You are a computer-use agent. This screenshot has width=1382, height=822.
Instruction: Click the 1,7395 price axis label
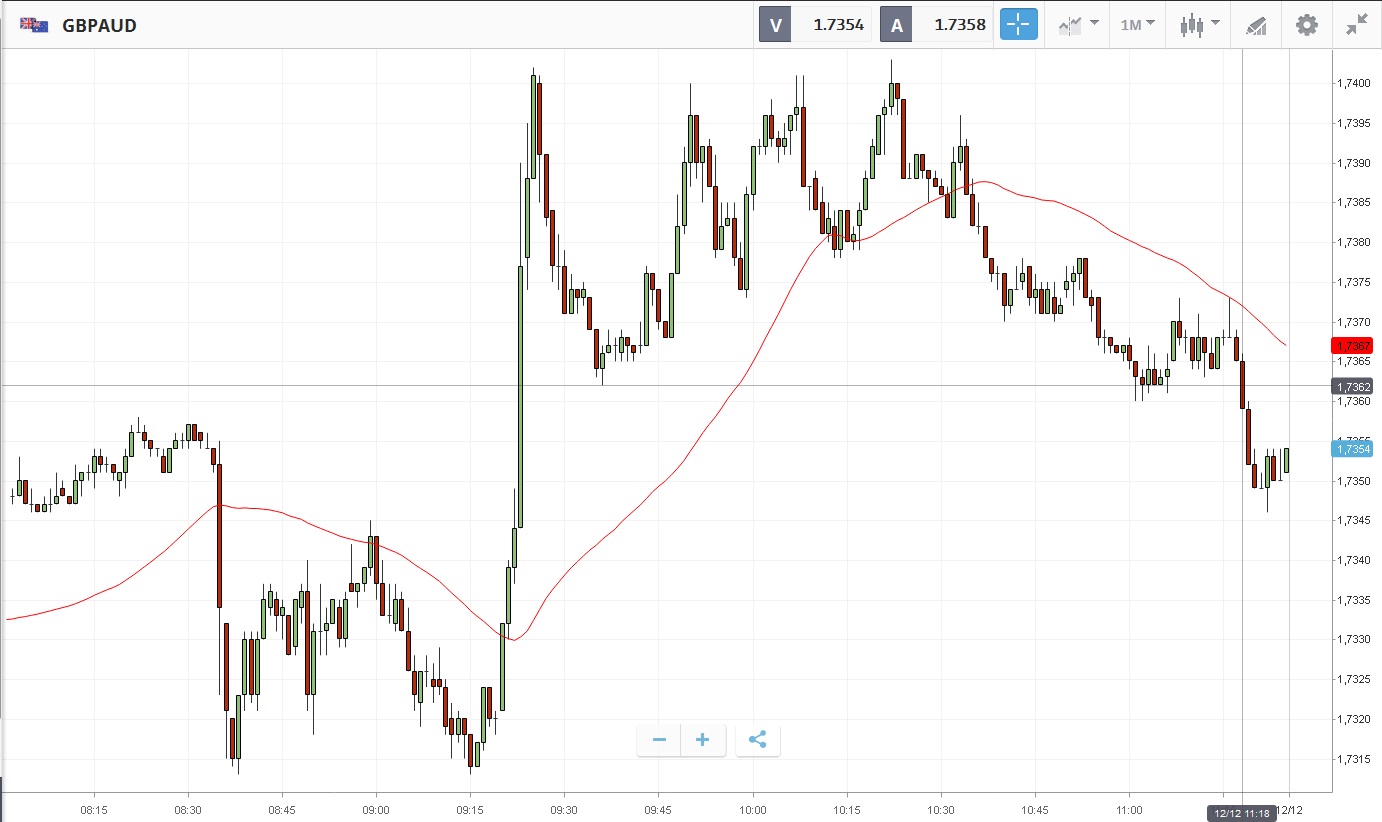[x=1353, y=123]
